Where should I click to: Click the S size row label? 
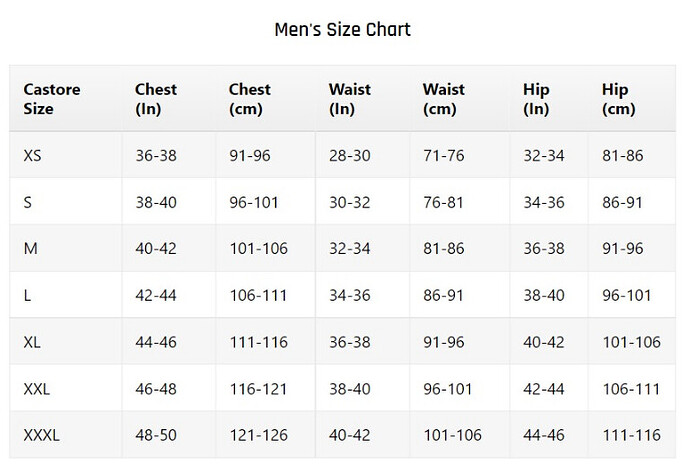(x=27, y=203)
